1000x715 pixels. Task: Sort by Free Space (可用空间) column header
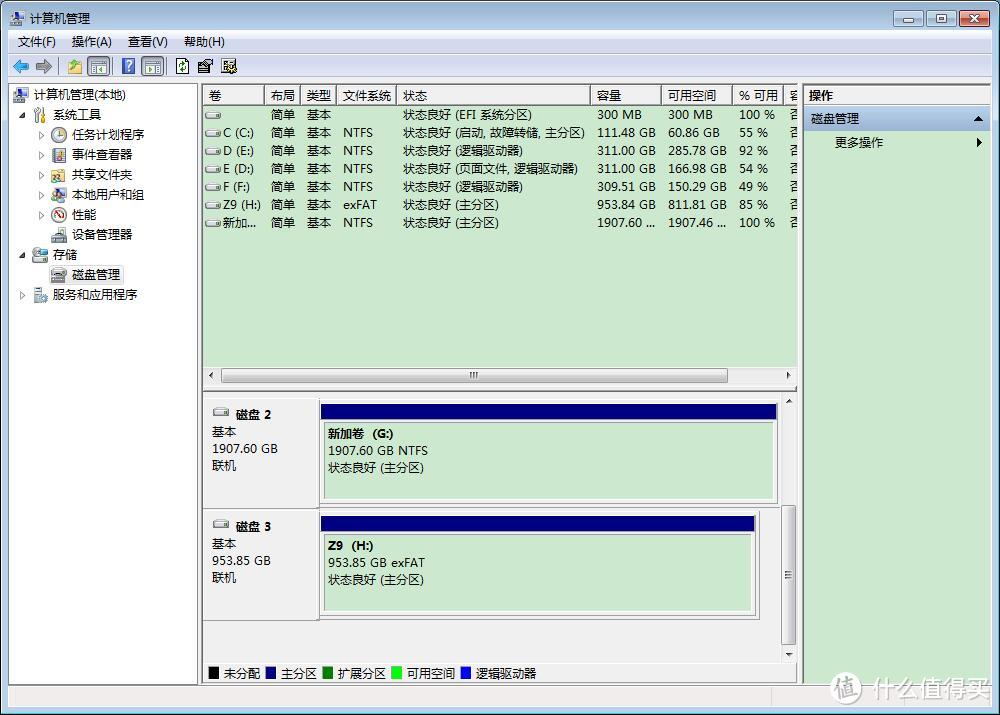tap(696, 96)
